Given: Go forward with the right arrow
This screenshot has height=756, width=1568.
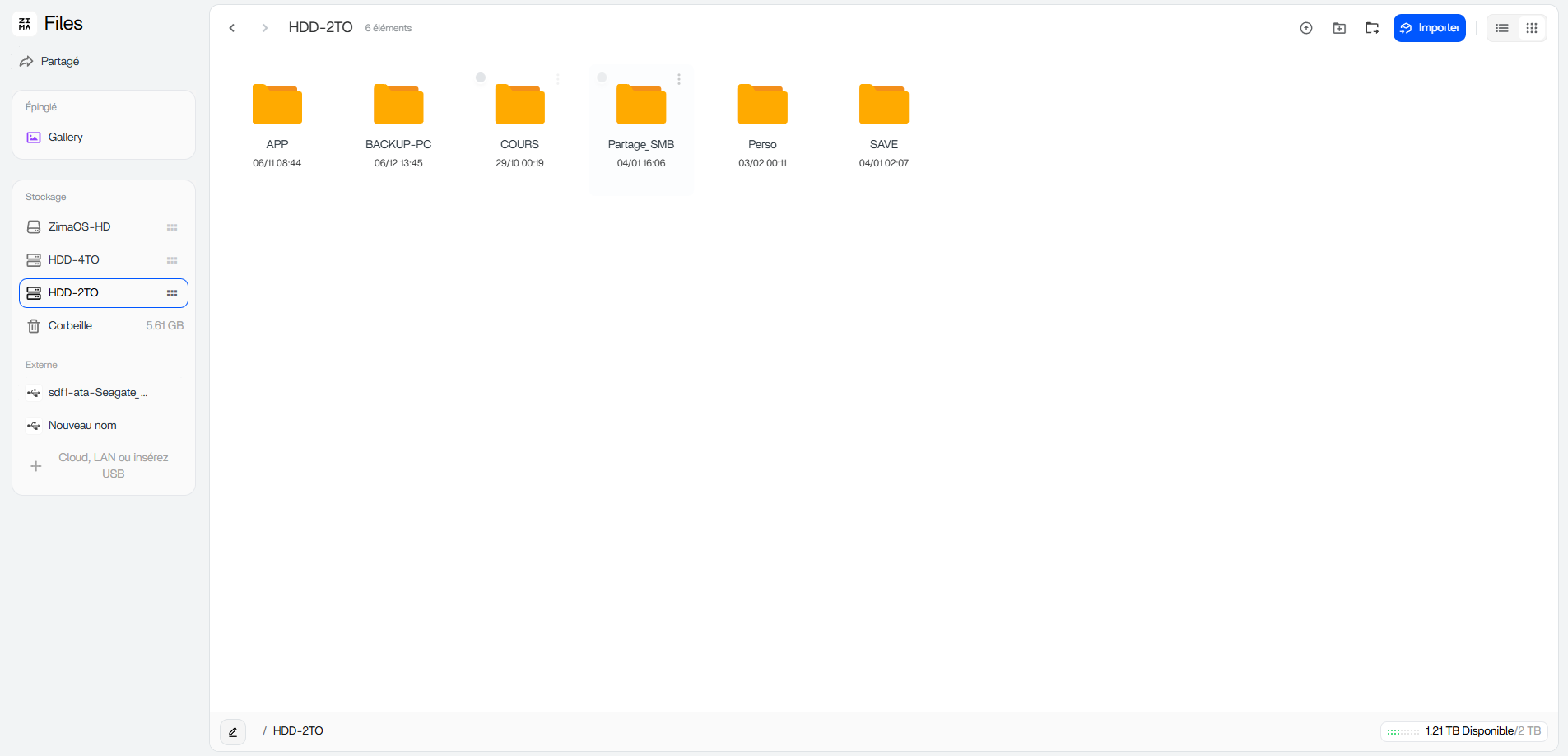Looking at the screenshot, I should pyautogui.click(x=264, y=28).
